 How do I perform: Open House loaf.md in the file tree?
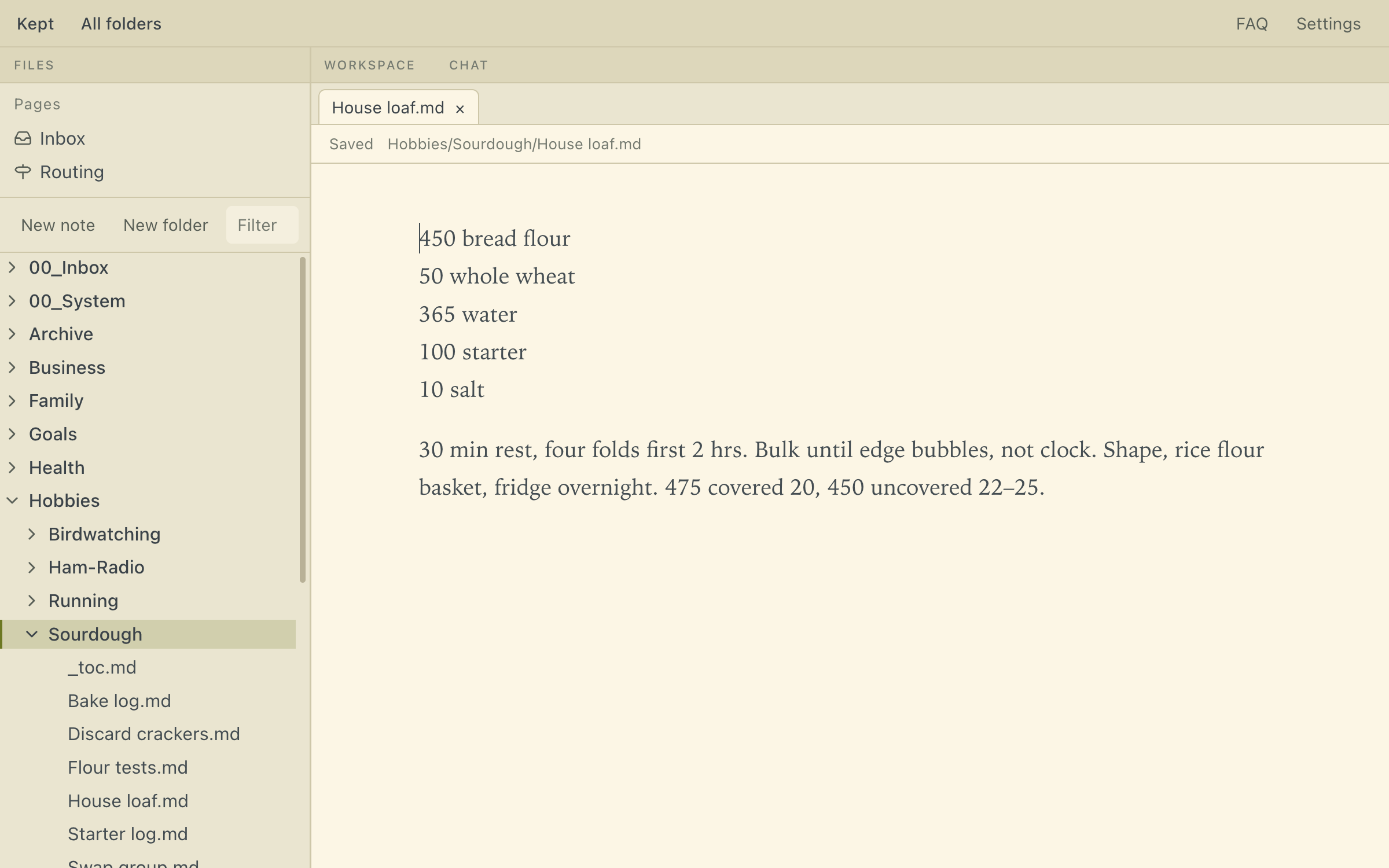[x=128, y=801]
